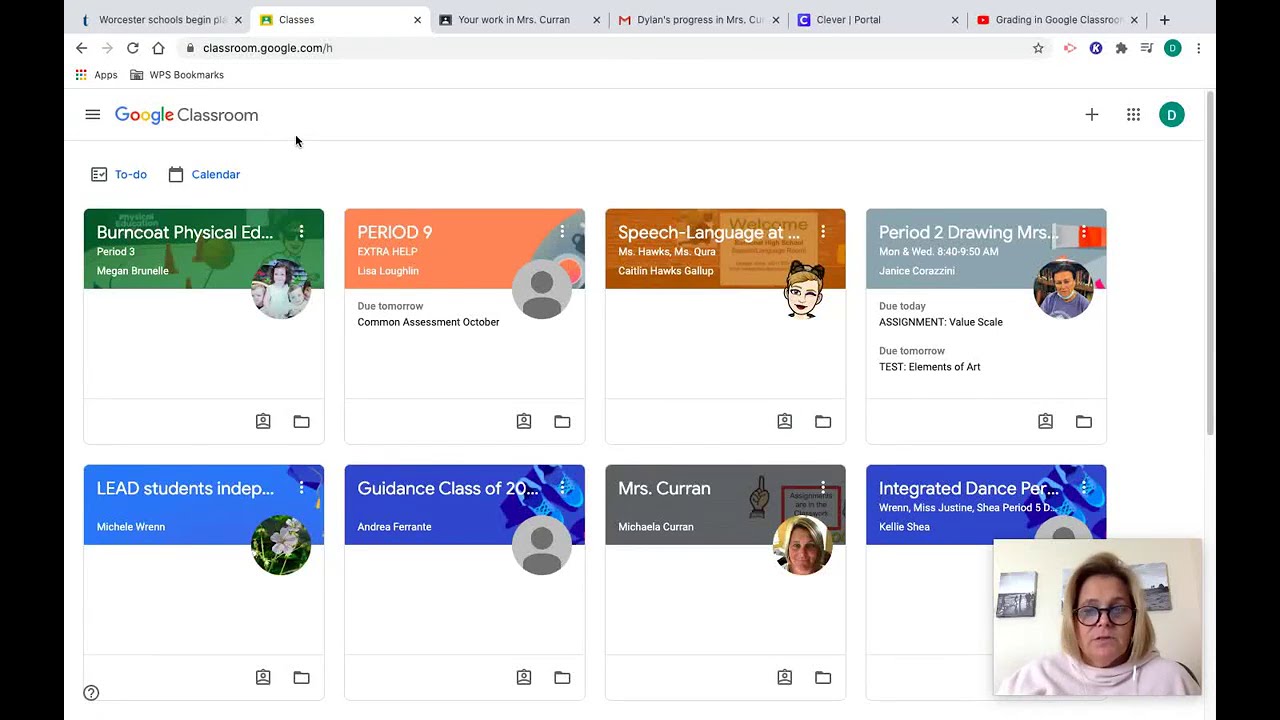Click Megan Brunelle's teacher photo
The width and height of the screenshot is (1280, 720).
281,289
